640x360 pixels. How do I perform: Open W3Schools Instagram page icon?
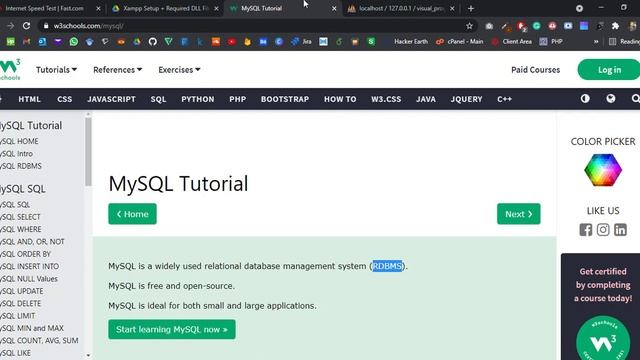tap(603, 230)
